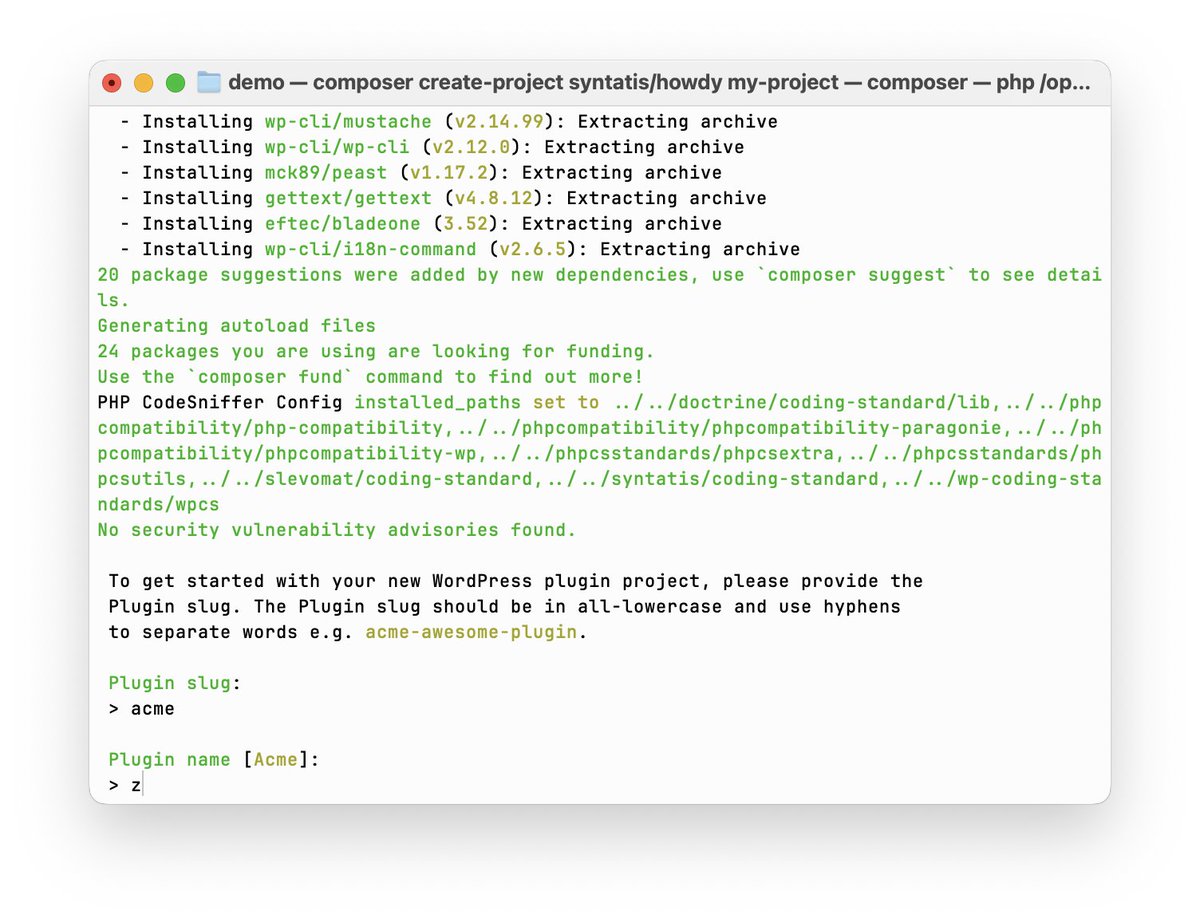Click the 'Generating autoload files' line
Screen dimensions: 1200x922
pos(237,326)
